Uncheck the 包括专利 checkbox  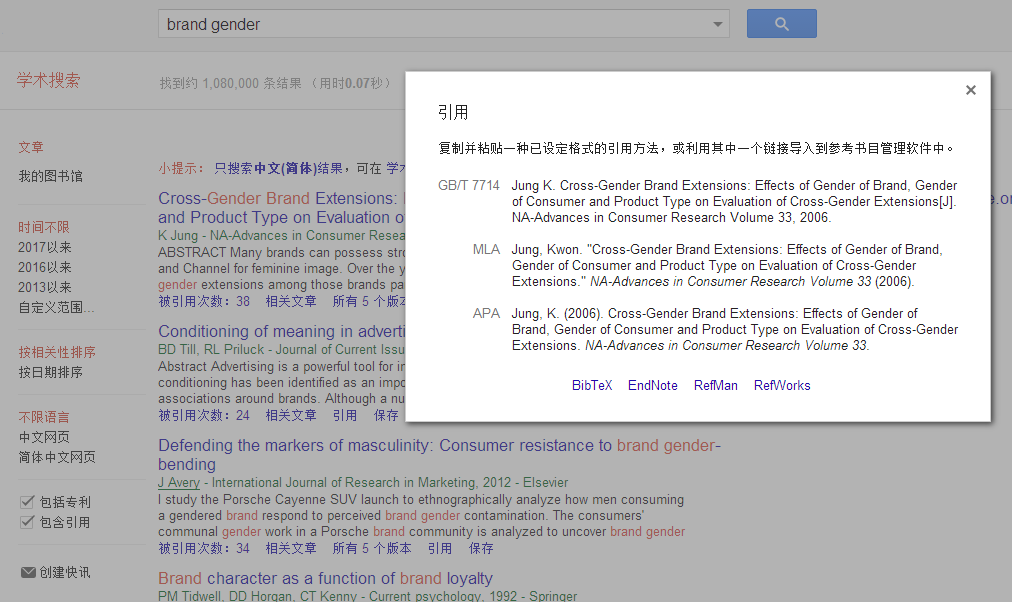click(x=26, y=501)
